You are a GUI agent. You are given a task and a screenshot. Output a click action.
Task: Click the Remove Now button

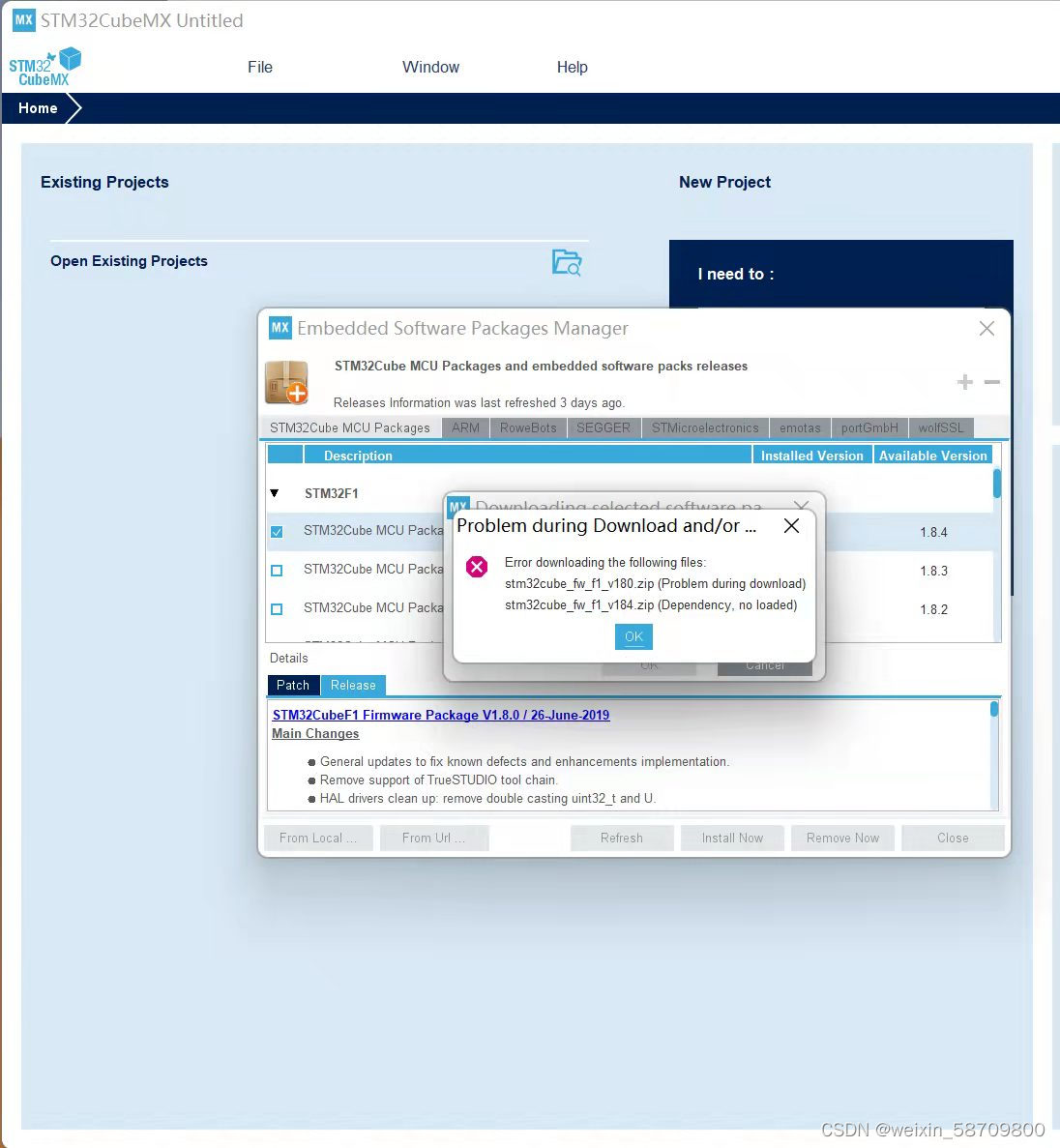click(x=842, y=838)
